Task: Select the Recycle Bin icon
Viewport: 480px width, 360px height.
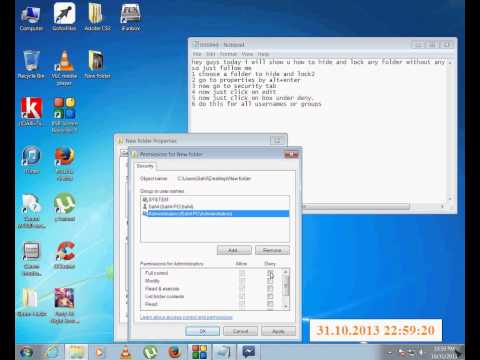Action: tap(31, 64)
